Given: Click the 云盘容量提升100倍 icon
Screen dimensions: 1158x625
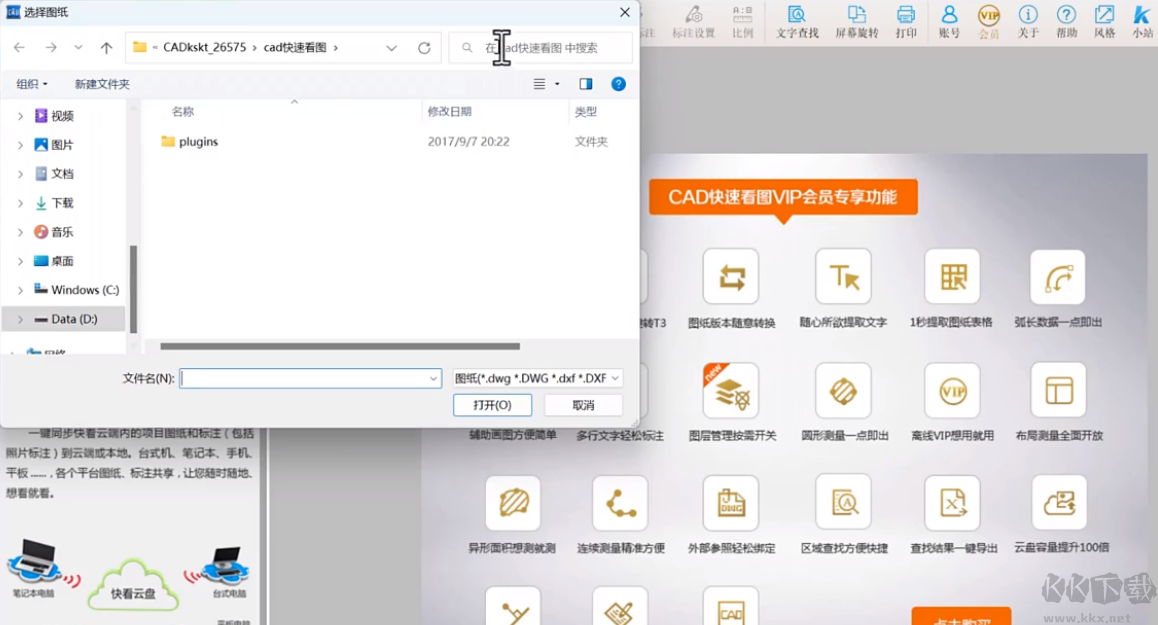Looking at the screenshot, I should pyautogui.click(x=1058, y=503).
